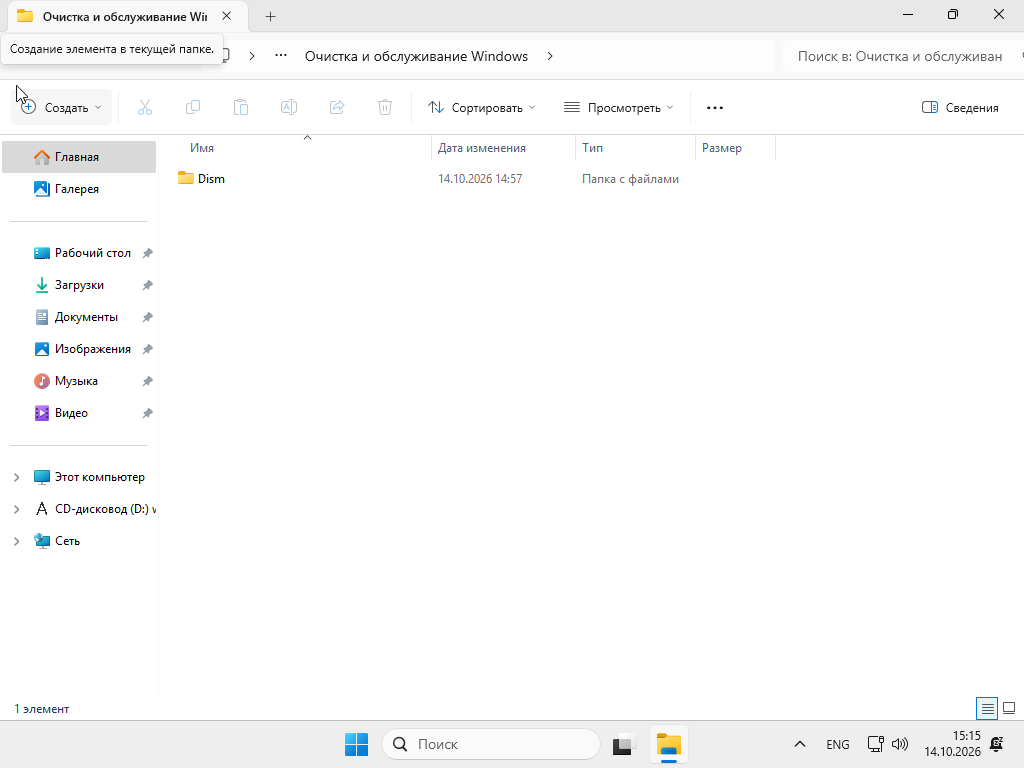Click the search field Поиск в: Очистка
Screen dimensions: 1024x768
[903, 57]
